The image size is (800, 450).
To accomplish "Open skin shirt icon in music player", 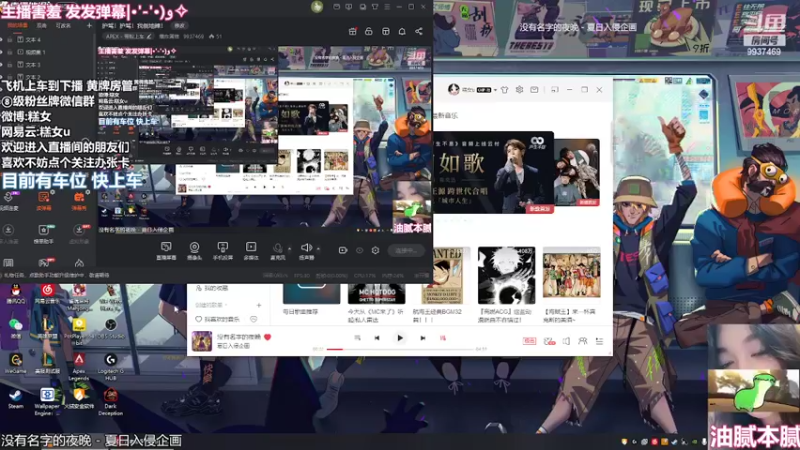I will (x=505, y=90).
